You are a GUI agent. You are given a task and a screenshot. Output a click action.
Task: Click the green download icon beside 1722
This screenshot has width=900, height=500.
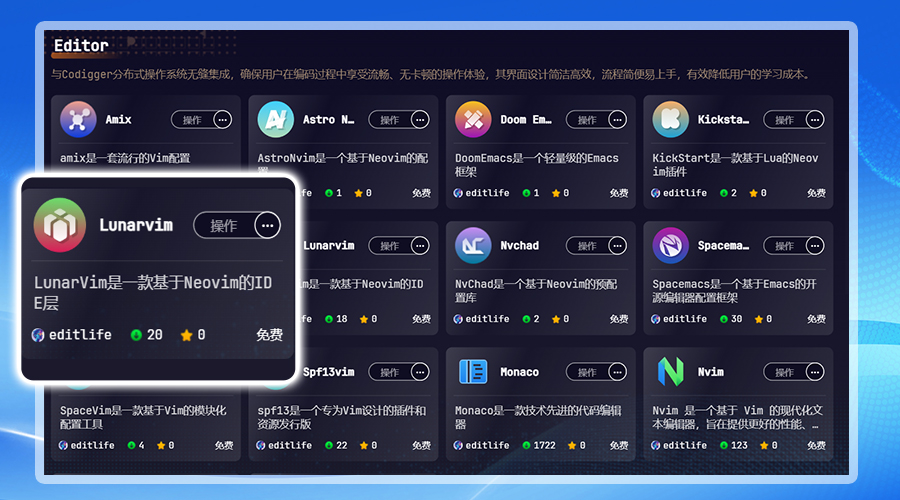[526, 445]
